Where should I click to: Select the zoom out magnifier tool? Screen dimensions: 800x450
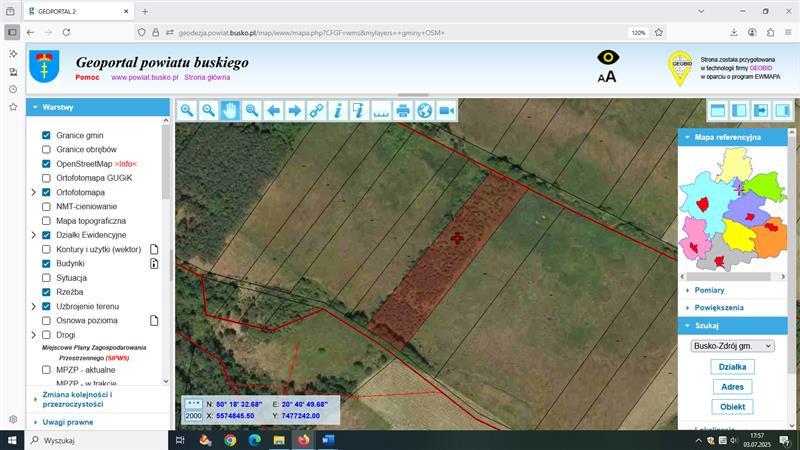(x=208, y=110)
